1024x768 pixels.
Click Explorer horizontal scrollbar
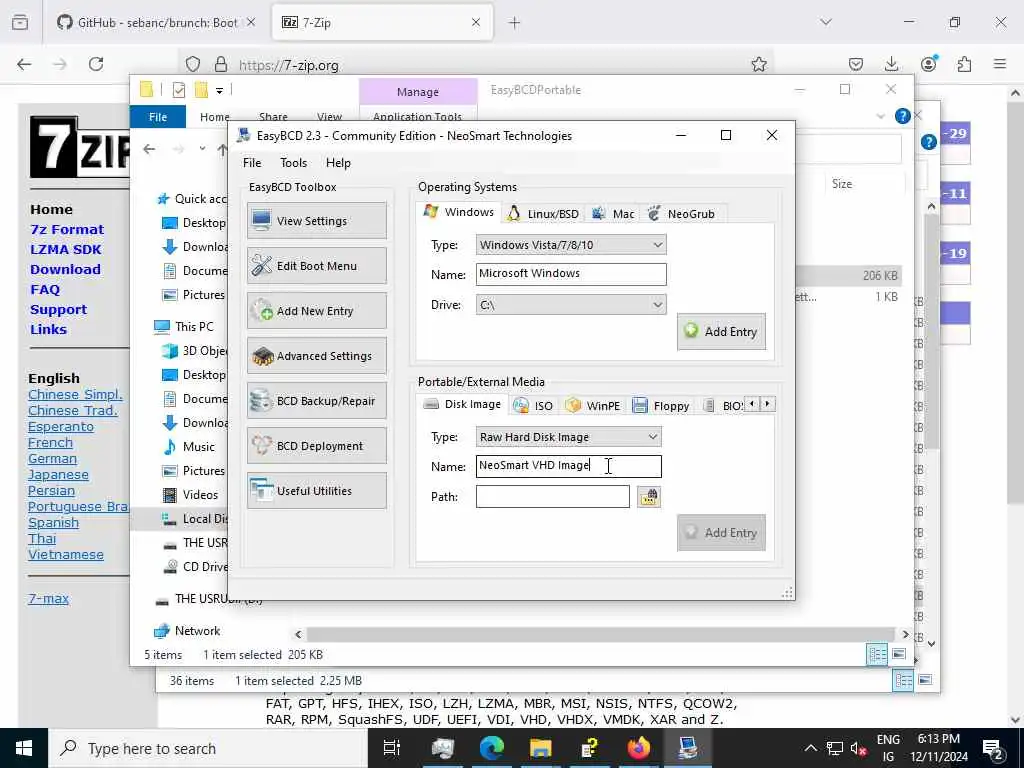click(x=600, y=634)
